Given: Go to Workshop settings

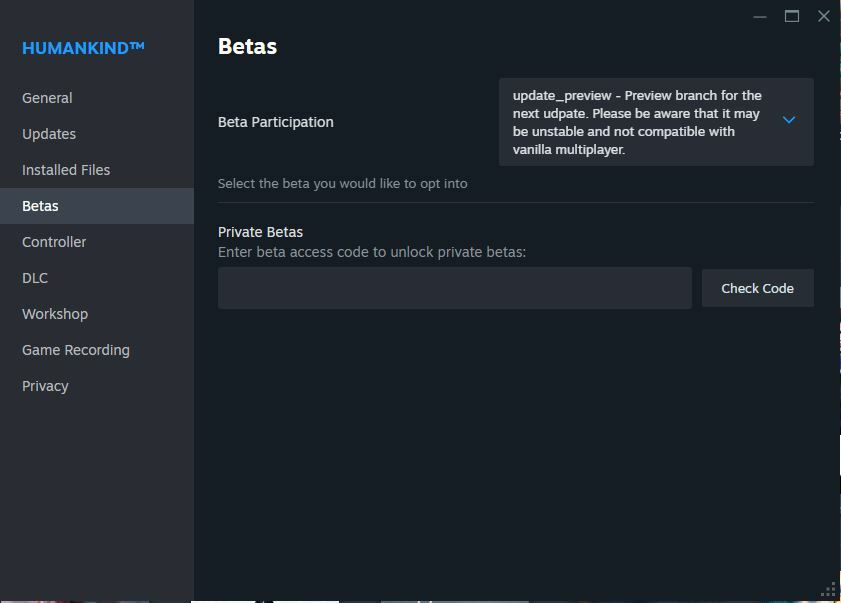Looking at the screenshot, I should tap(55, 314).
